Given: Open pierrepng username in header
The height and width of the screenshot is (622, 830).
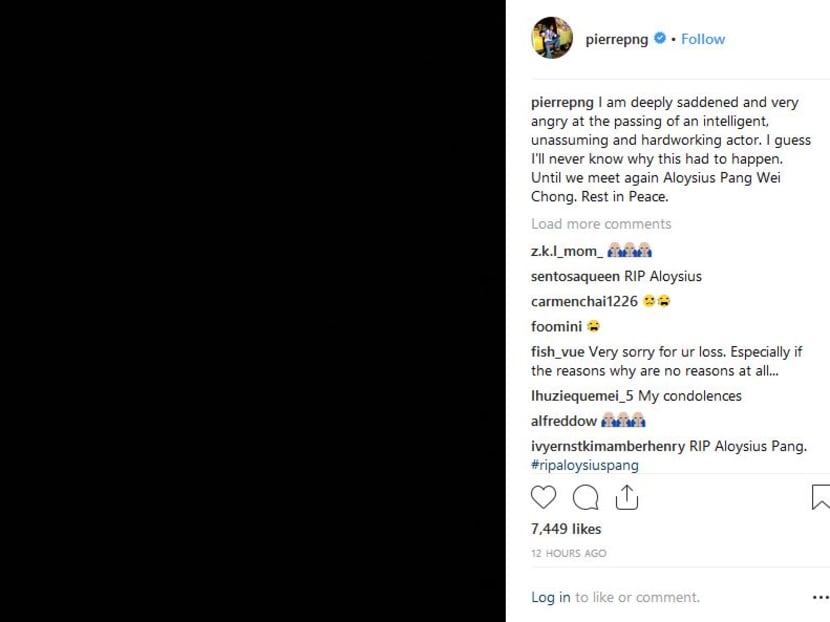Looking at the screenshot, I should pyautogui.click(x=616, y=39).
